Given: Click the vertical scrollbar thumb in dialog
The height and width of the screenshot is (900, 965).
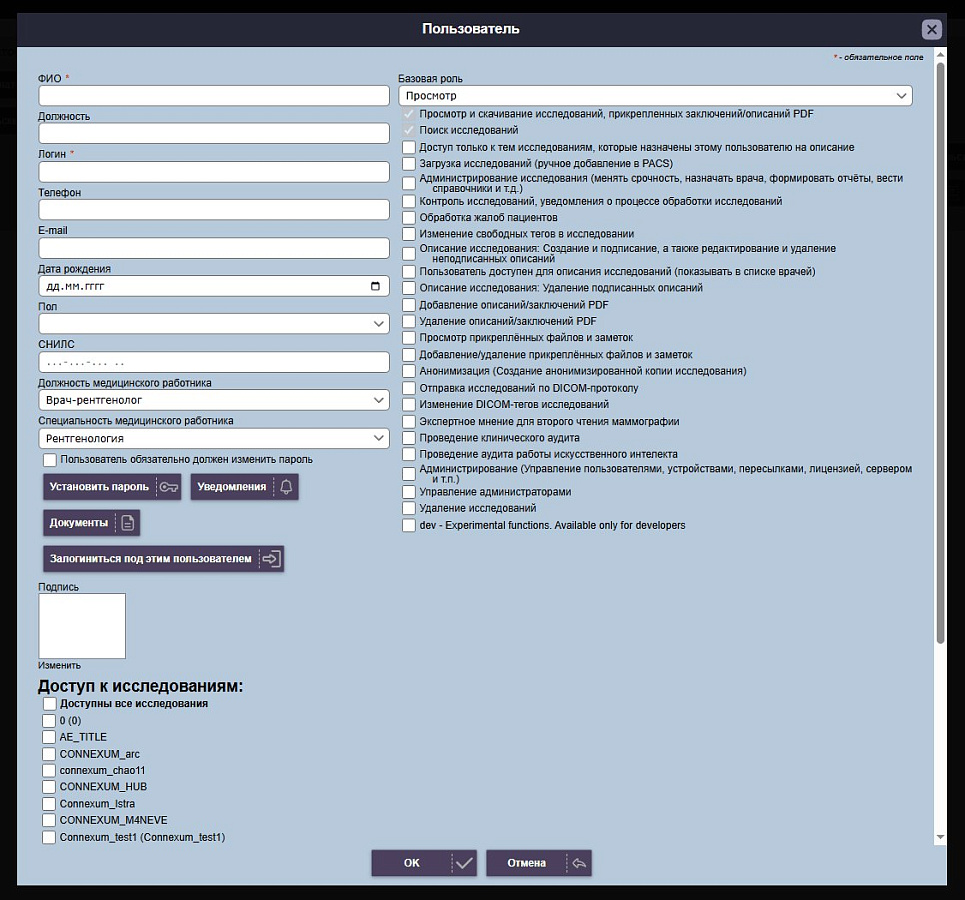Looking at the screenshot, I should [940, 353].
